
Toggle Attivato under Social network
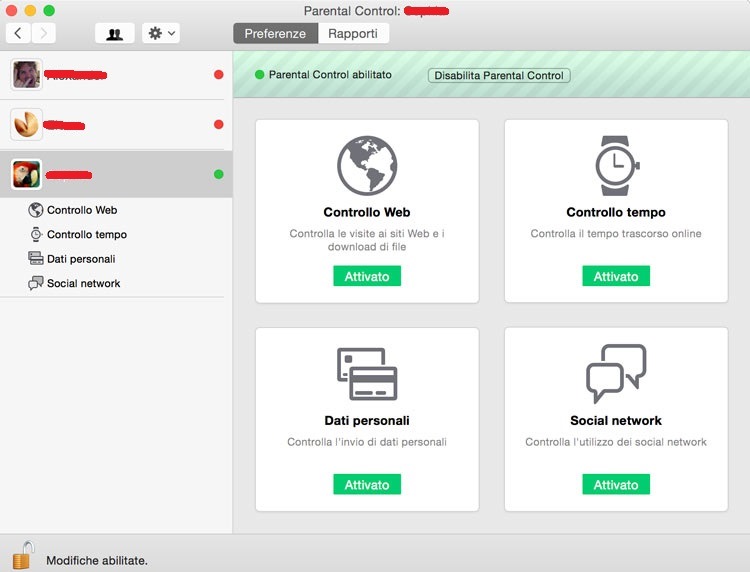click(616, 484)
